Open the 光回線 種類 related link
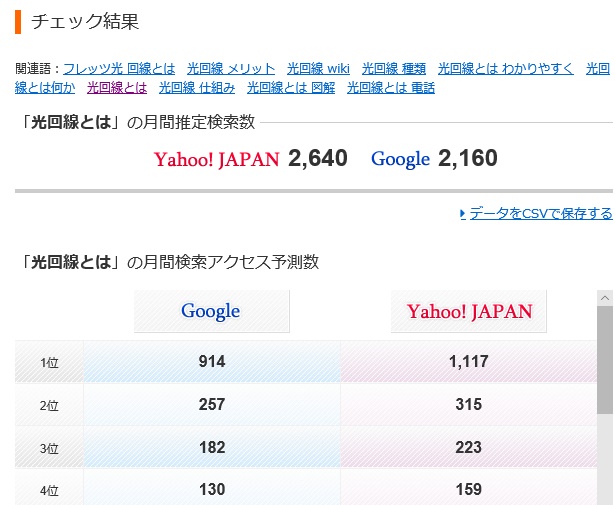Screen dimensions: 615x505 click(x=394, y=69)
